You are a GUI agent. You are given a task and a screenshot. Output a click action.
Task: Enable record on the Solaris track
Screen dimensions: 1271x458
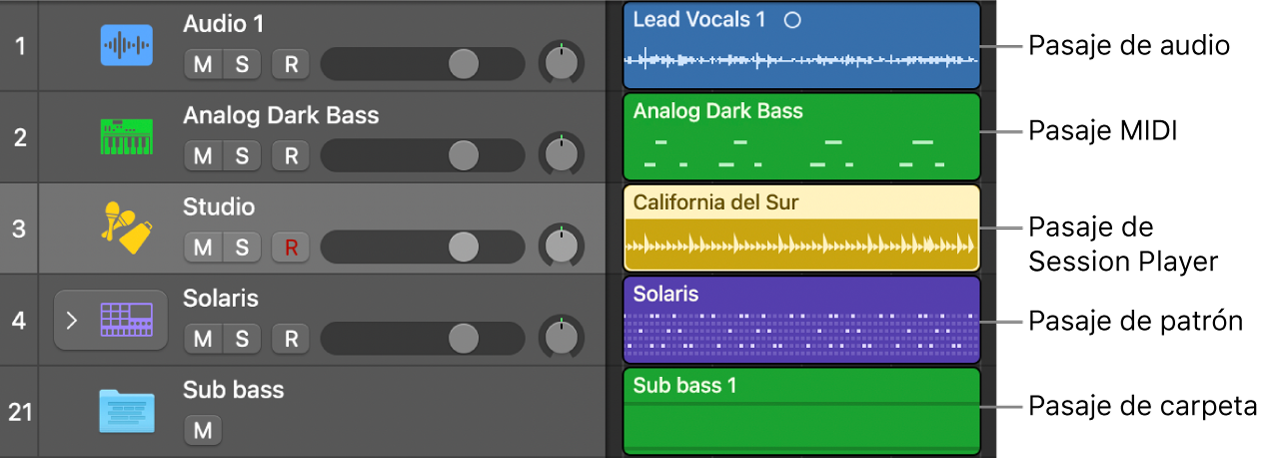291,339
